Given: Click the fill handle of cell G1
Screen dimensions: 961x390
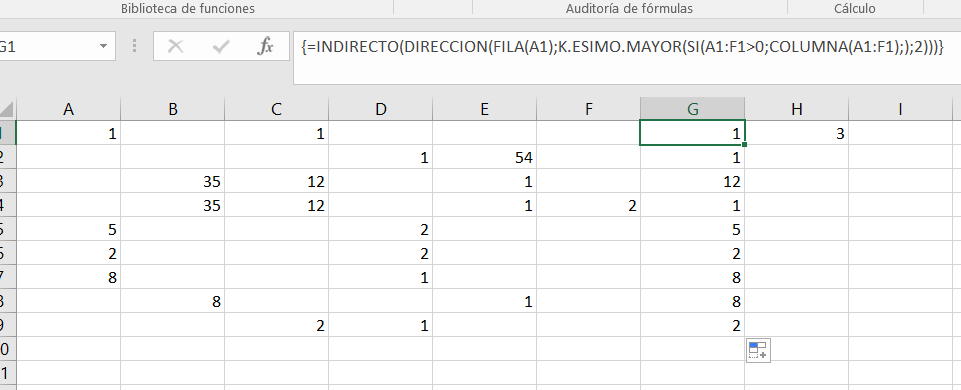Looking at the screenshot, I should (x=745, y=145).
